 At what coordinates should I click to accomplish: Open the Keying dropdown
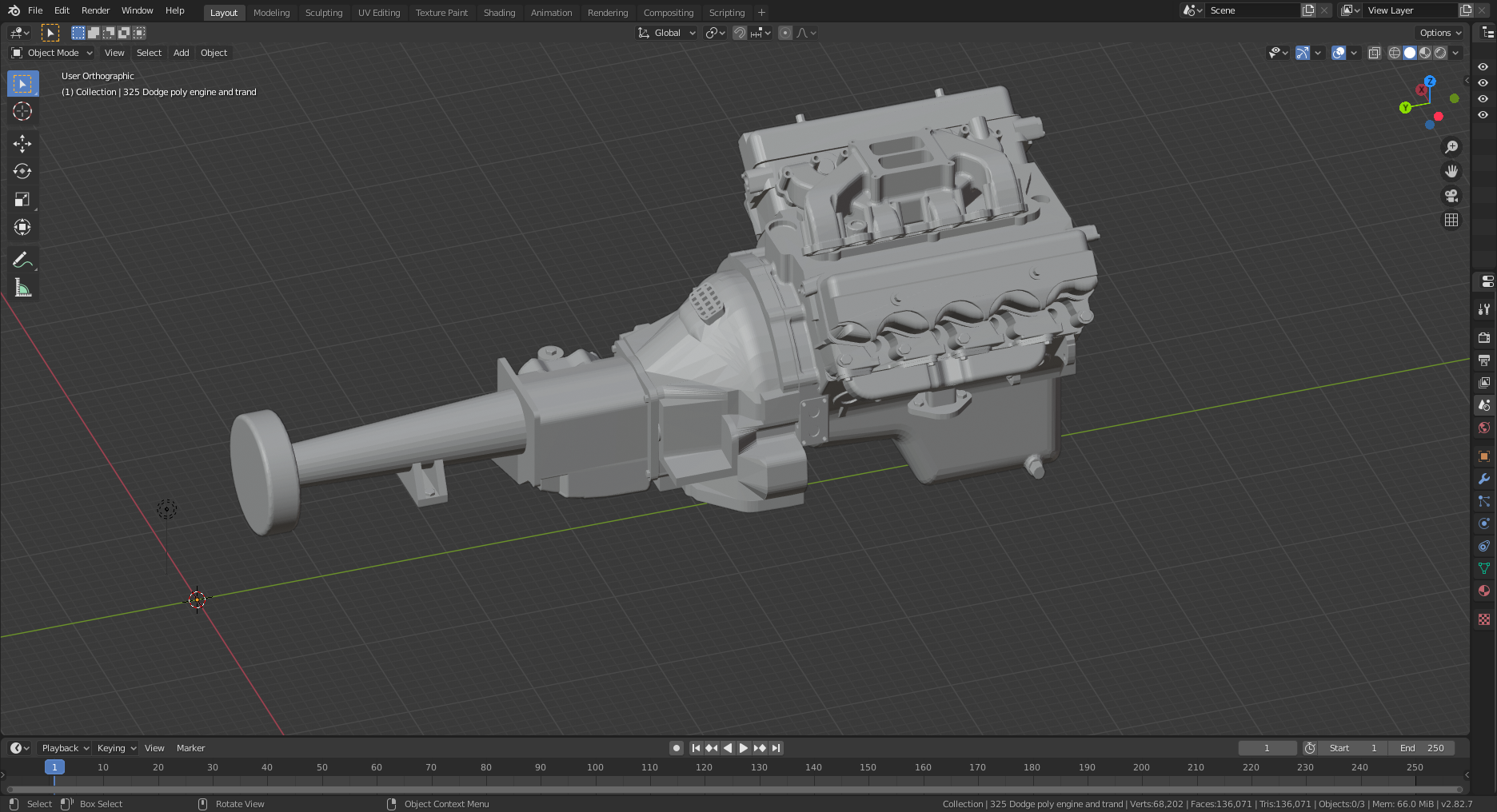116,748
